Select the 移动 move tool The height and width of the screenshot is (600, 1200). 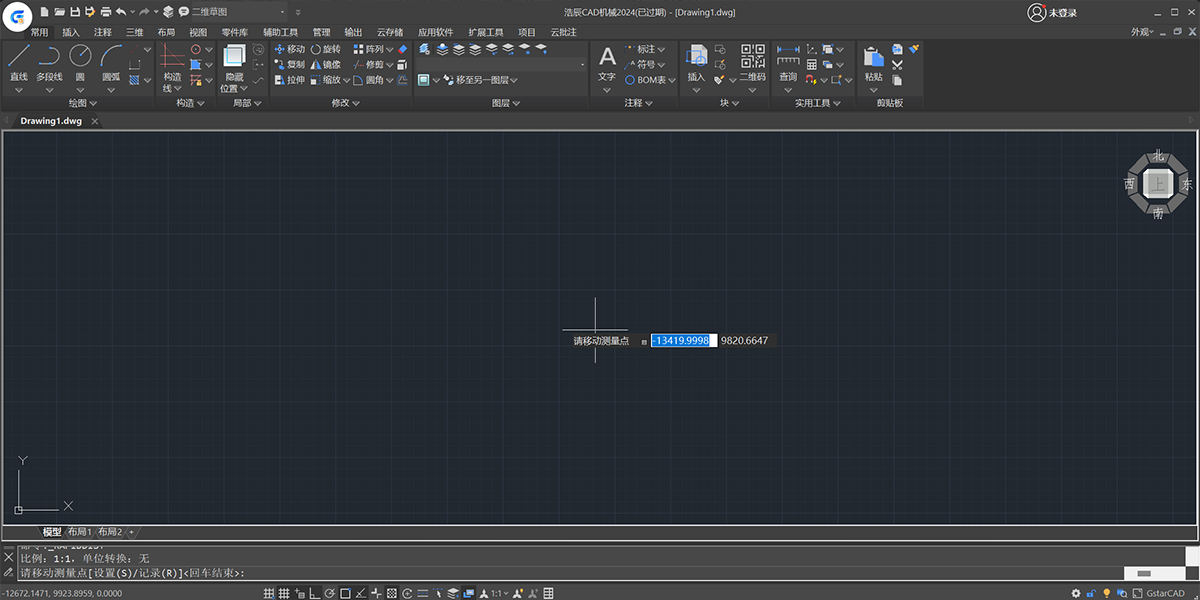tap(289, 49)
